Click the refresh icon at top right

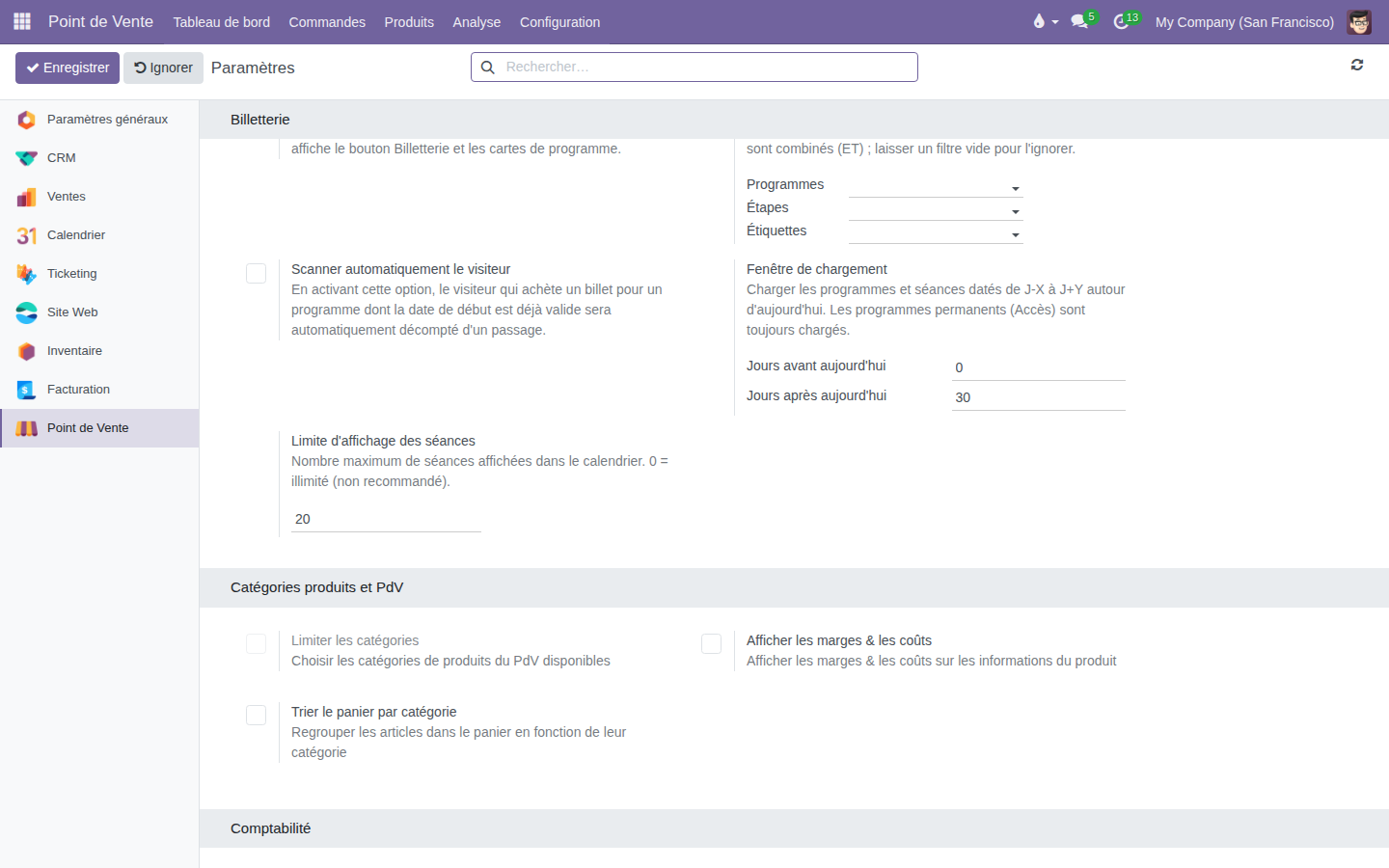[1357, 65]
